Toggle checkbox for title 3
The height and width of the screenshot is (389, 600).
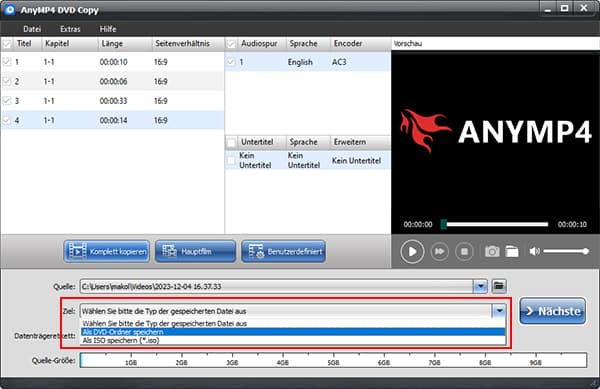[x=7, y=101]
